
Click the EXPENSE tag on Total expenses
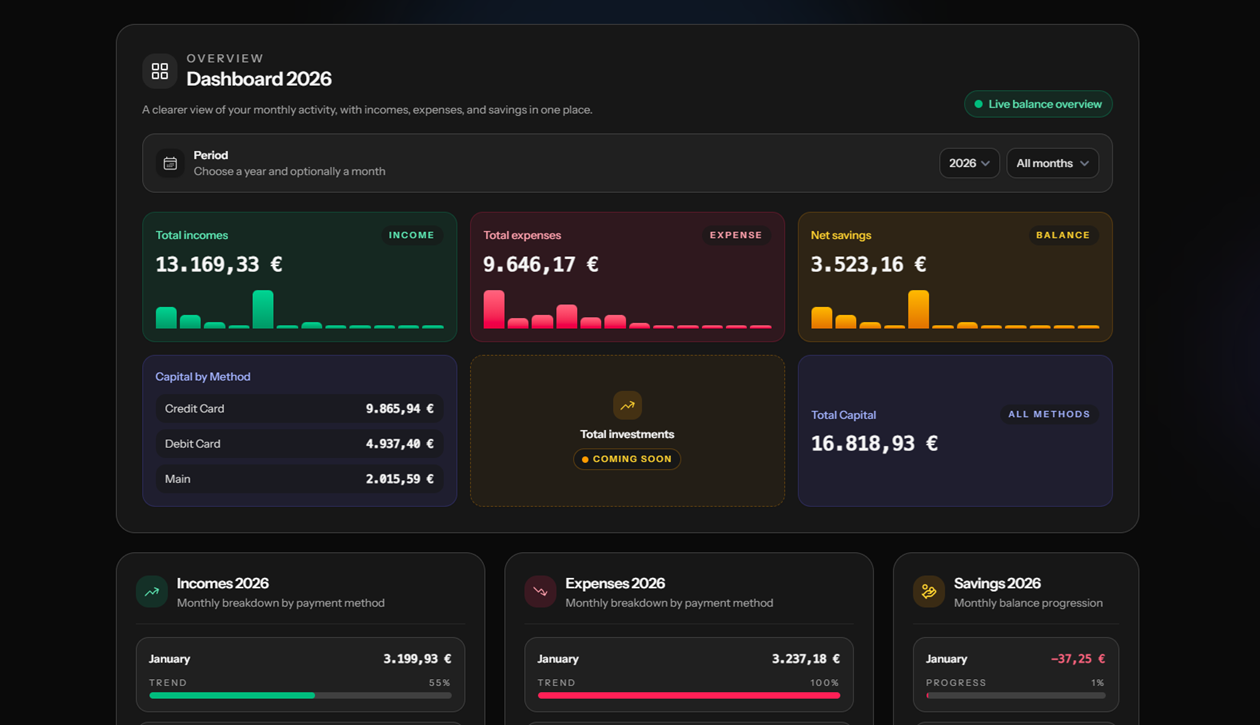tap(736, 235)
